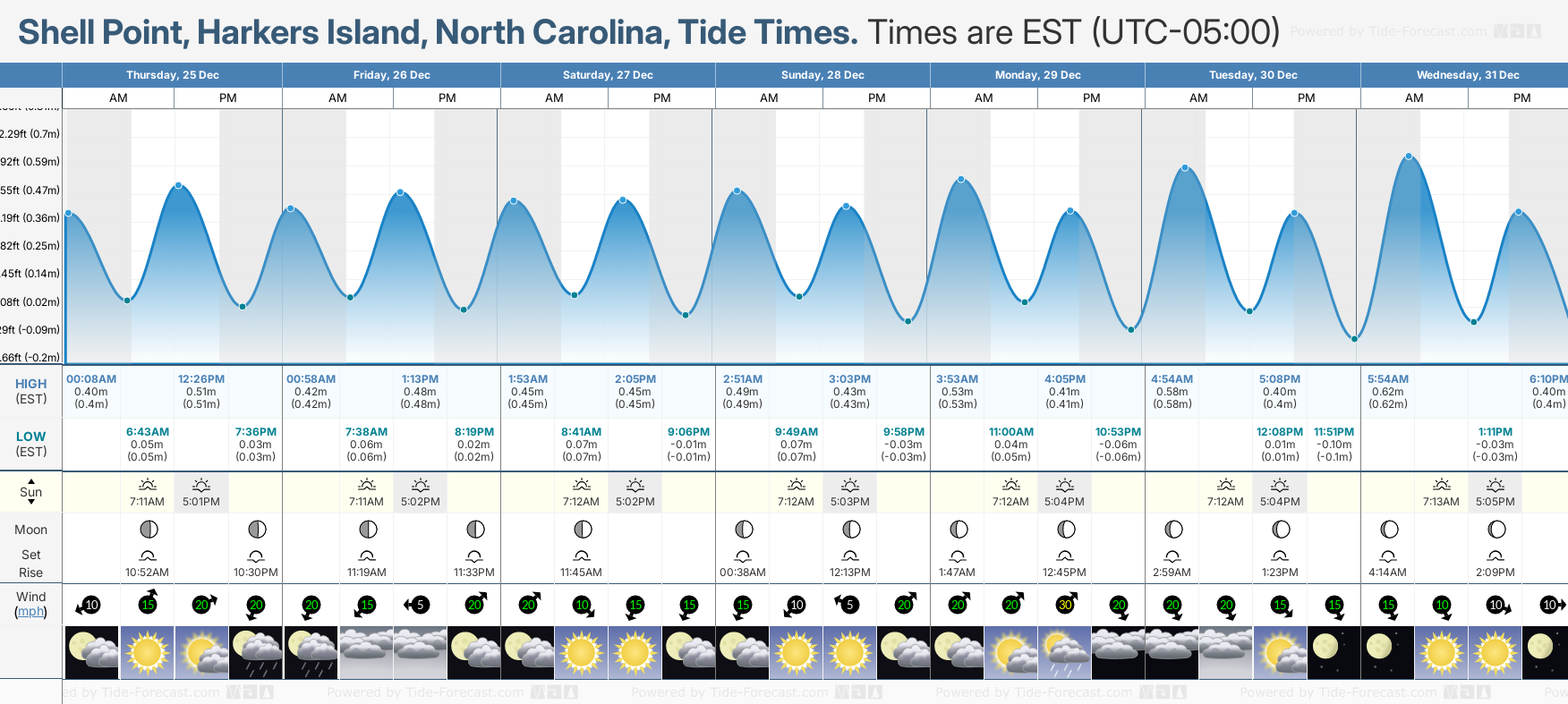Click the up/down arrows around the Sun label

[x=31, y=491]
